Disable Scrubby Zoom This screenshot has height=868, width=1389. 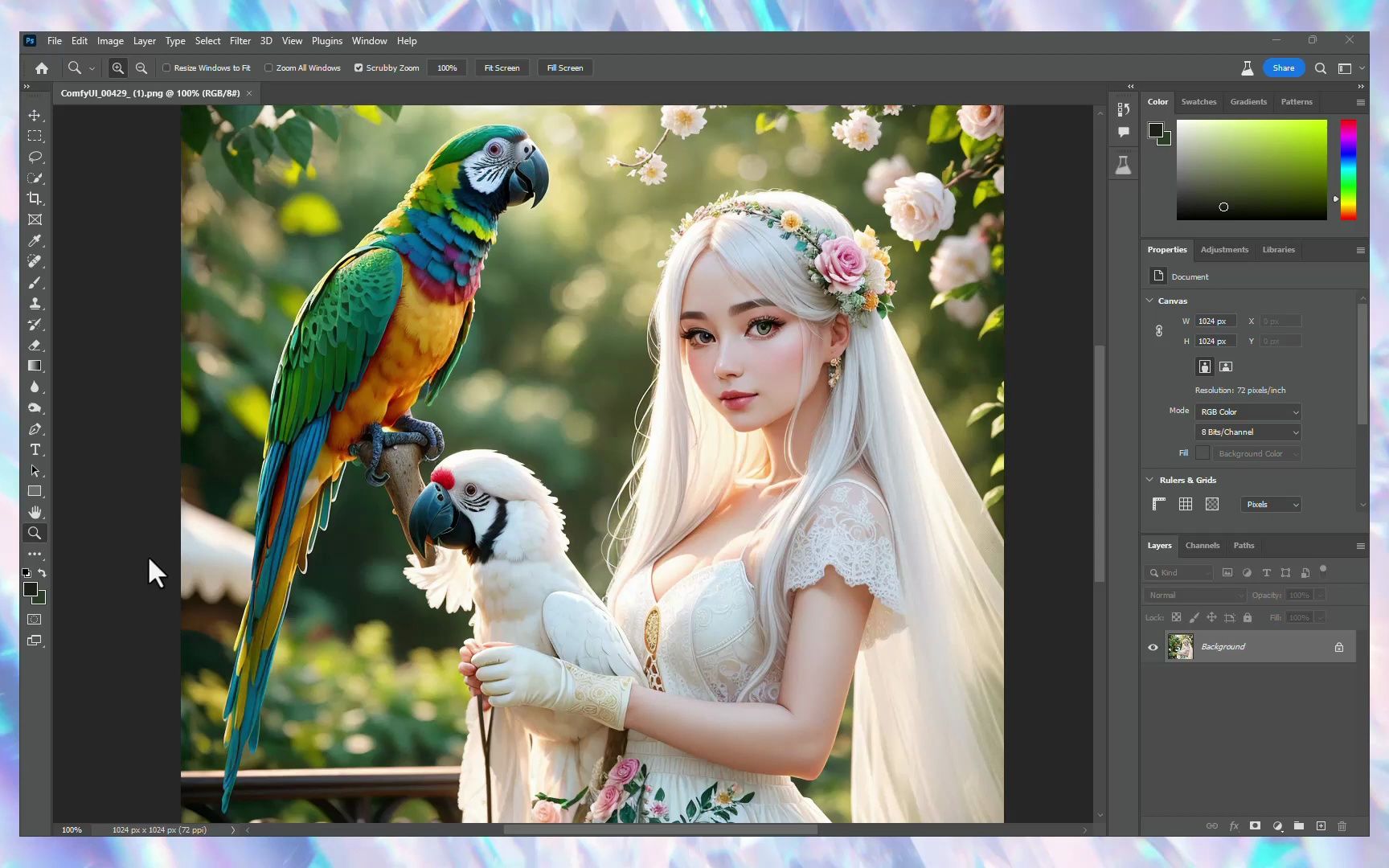[359, 68]
